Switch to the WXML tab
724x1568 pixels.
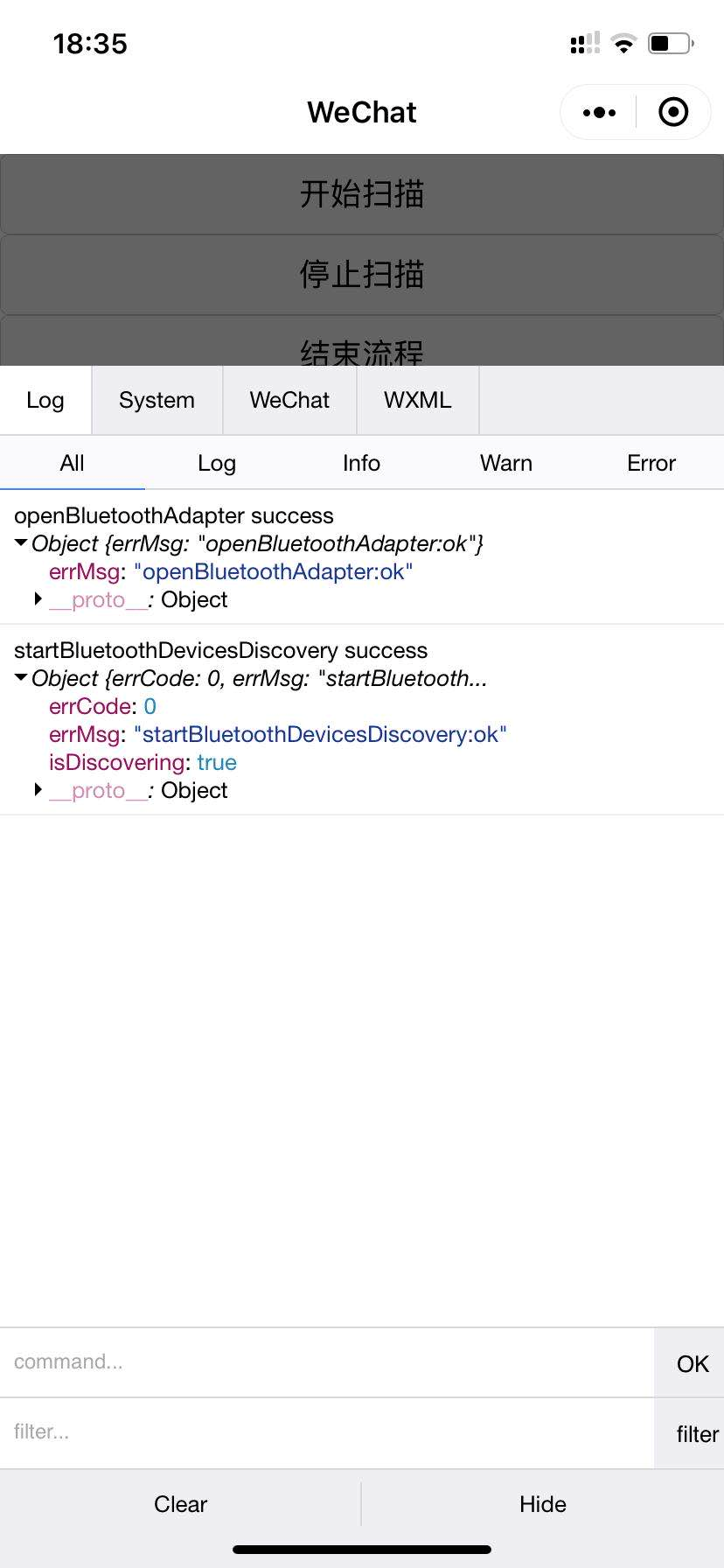coord(418,400)
